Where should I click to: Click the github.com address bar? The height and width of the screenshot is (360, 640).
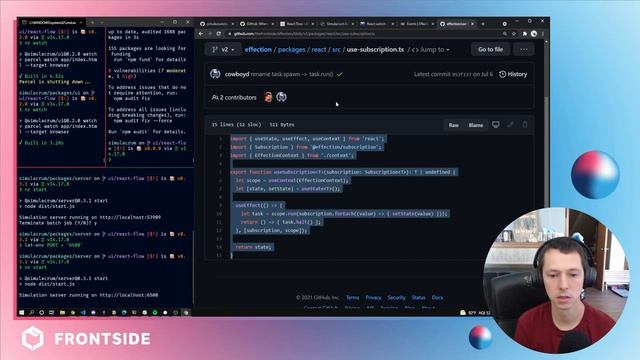[x=363, y=34]
